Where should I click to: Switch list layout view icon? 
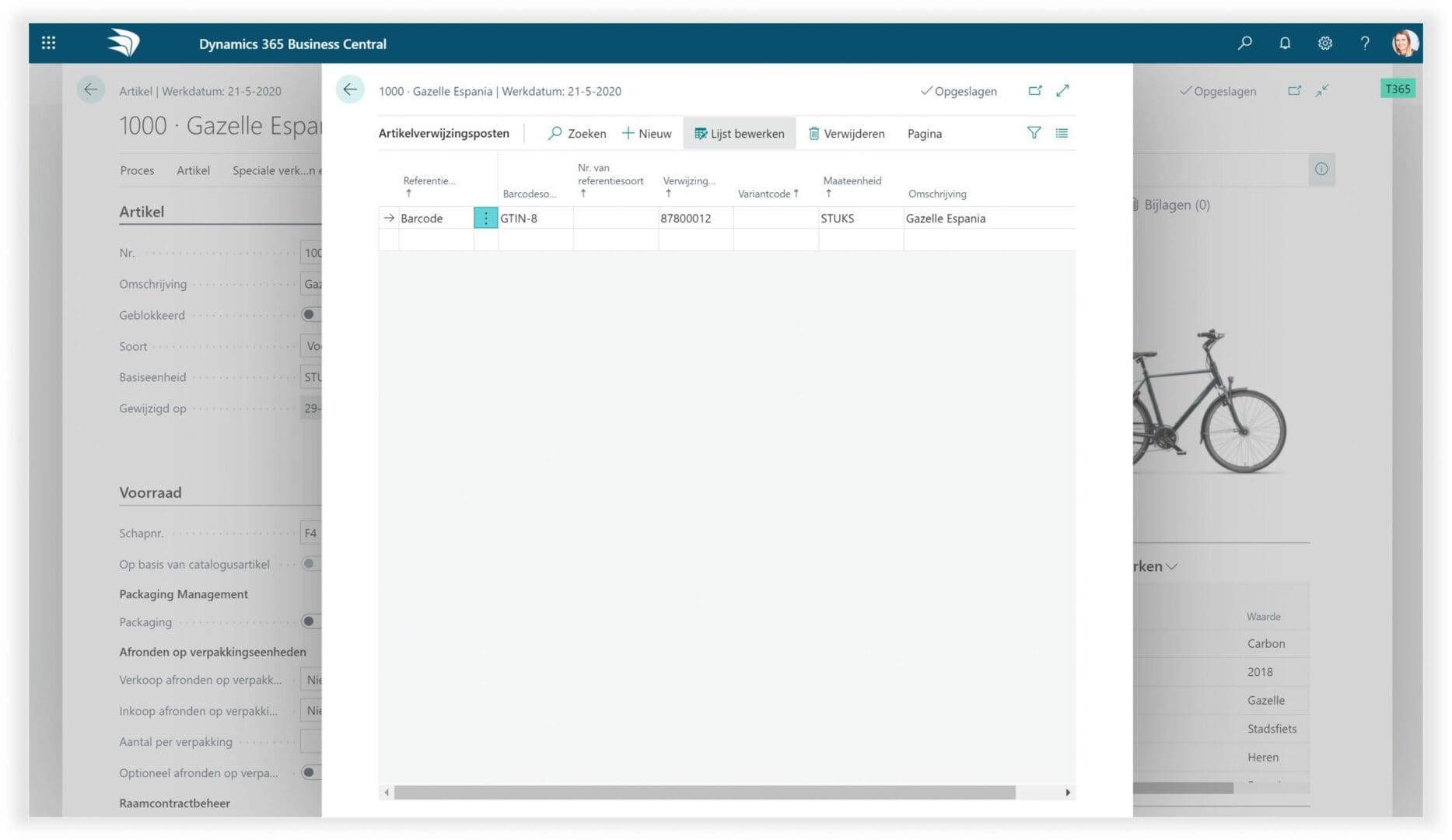pos(1062,133)
